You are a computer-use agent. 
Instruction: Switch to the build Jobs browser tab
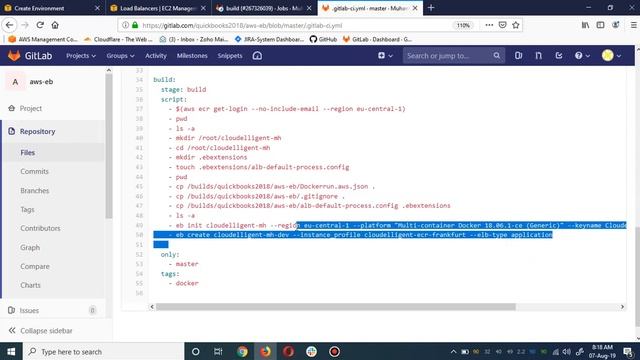click(264, 8)
